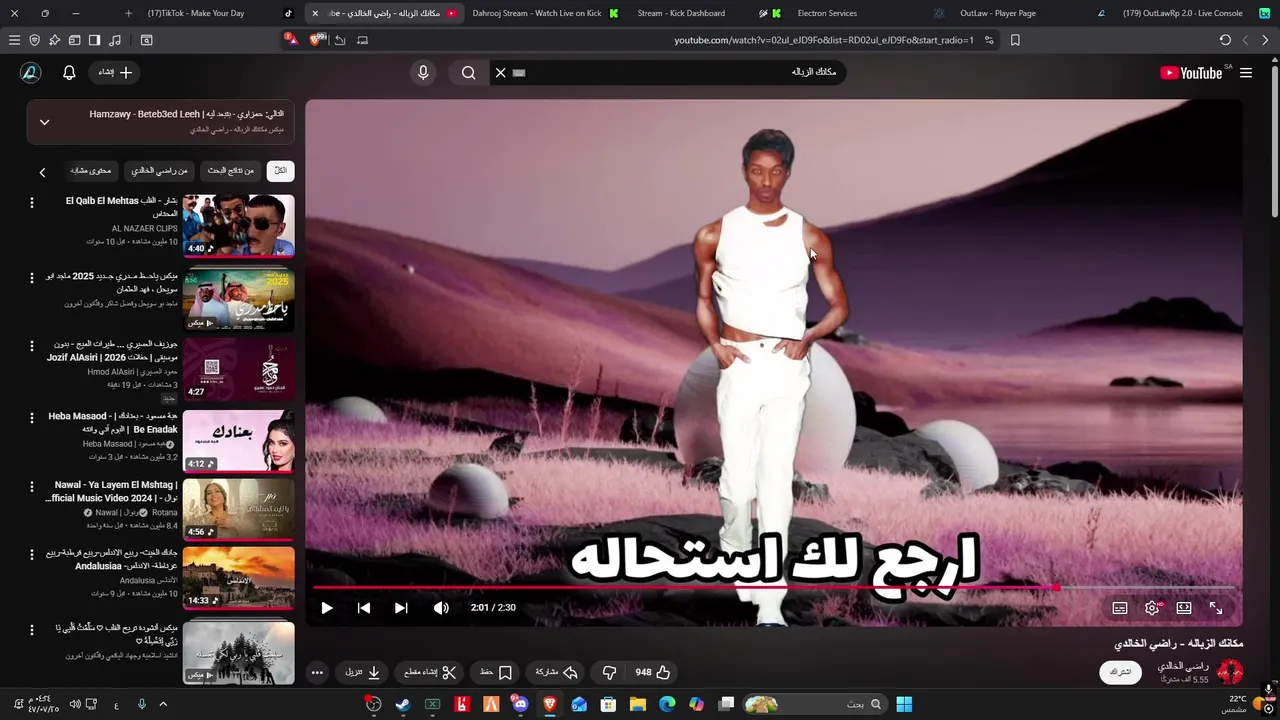Open Steam from the Windows taskbar
This screenshot has width=1280, height=720.
click(403, 704)
